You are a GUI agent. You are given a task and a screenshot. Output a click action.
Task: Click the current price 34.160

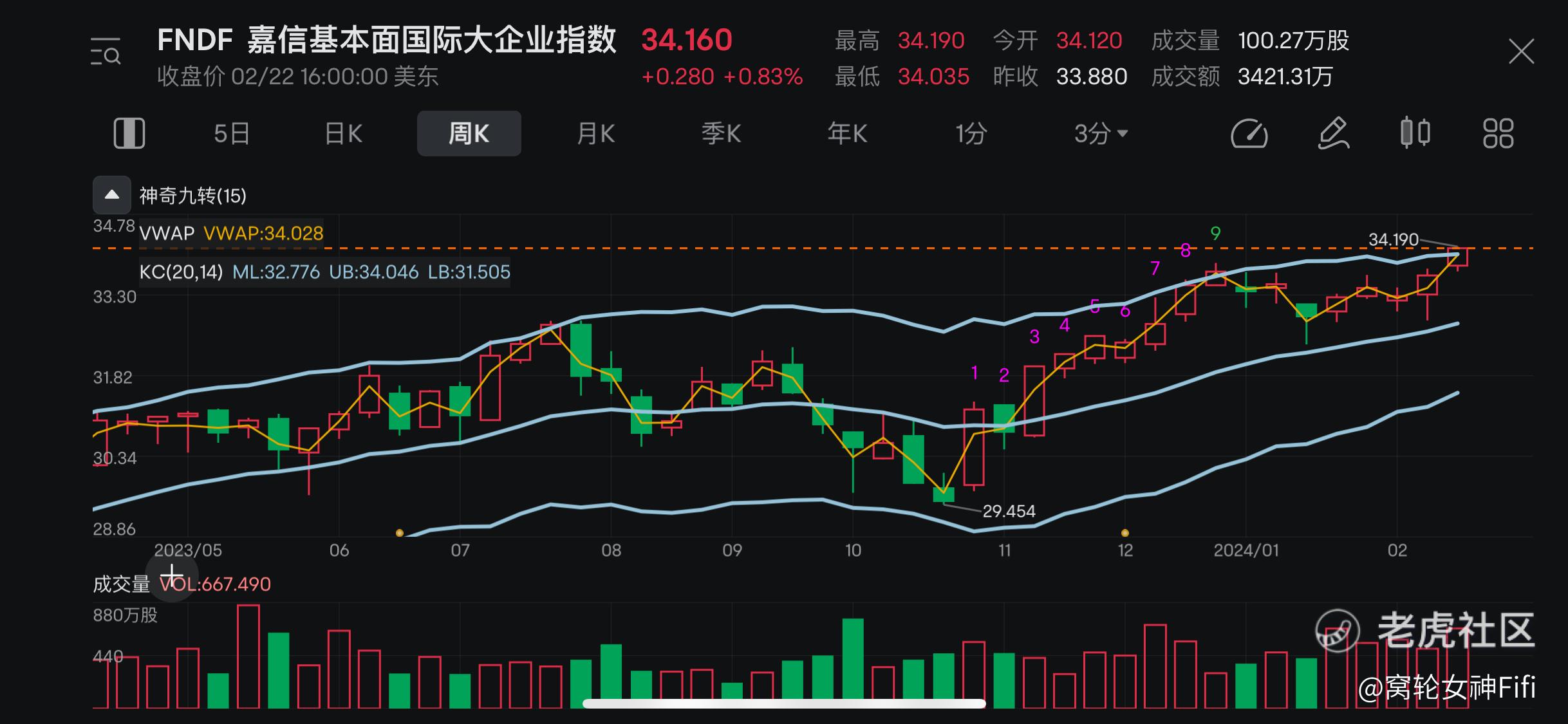687,40
